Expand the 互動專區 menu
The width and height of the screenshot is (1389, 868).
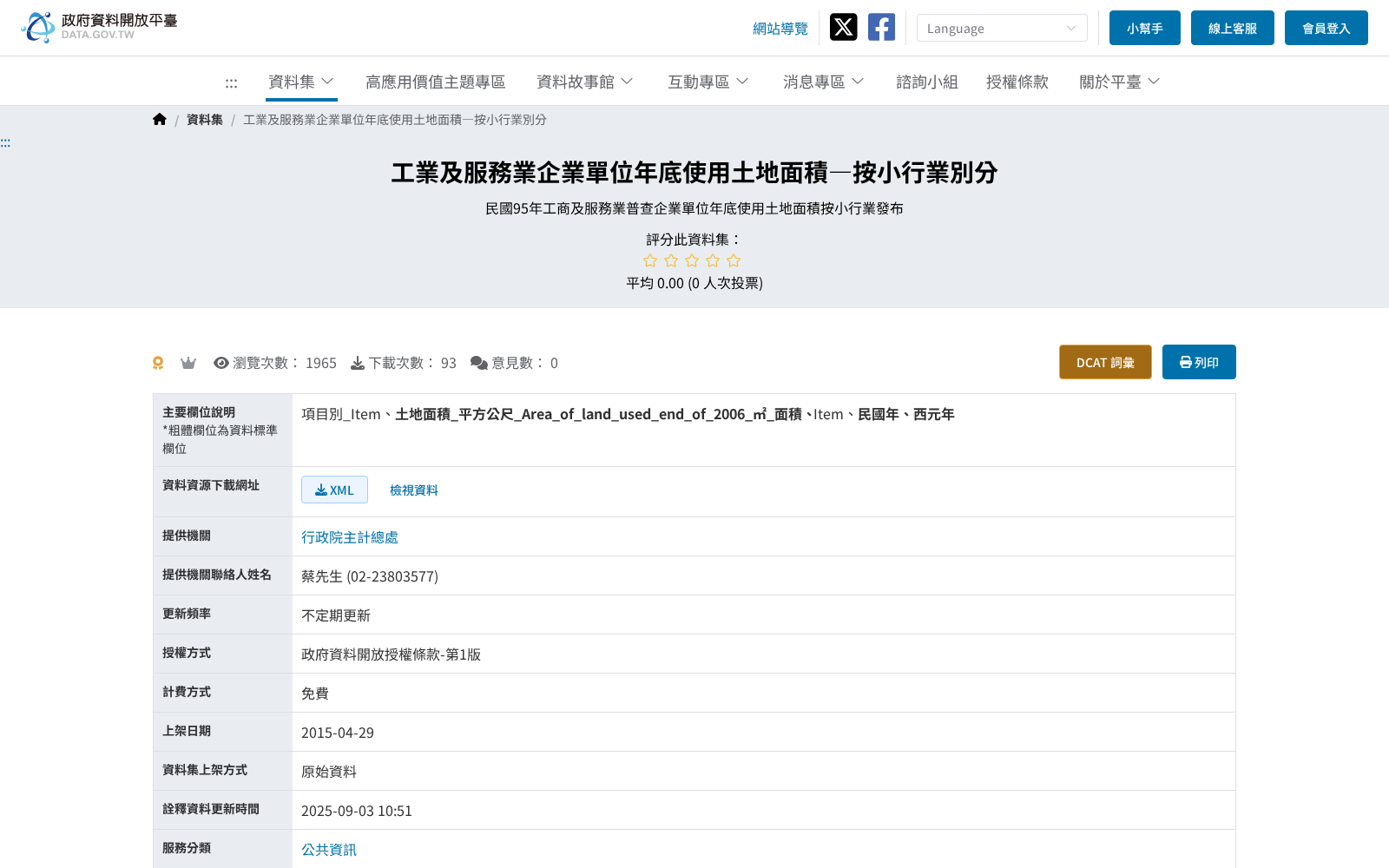708,82
